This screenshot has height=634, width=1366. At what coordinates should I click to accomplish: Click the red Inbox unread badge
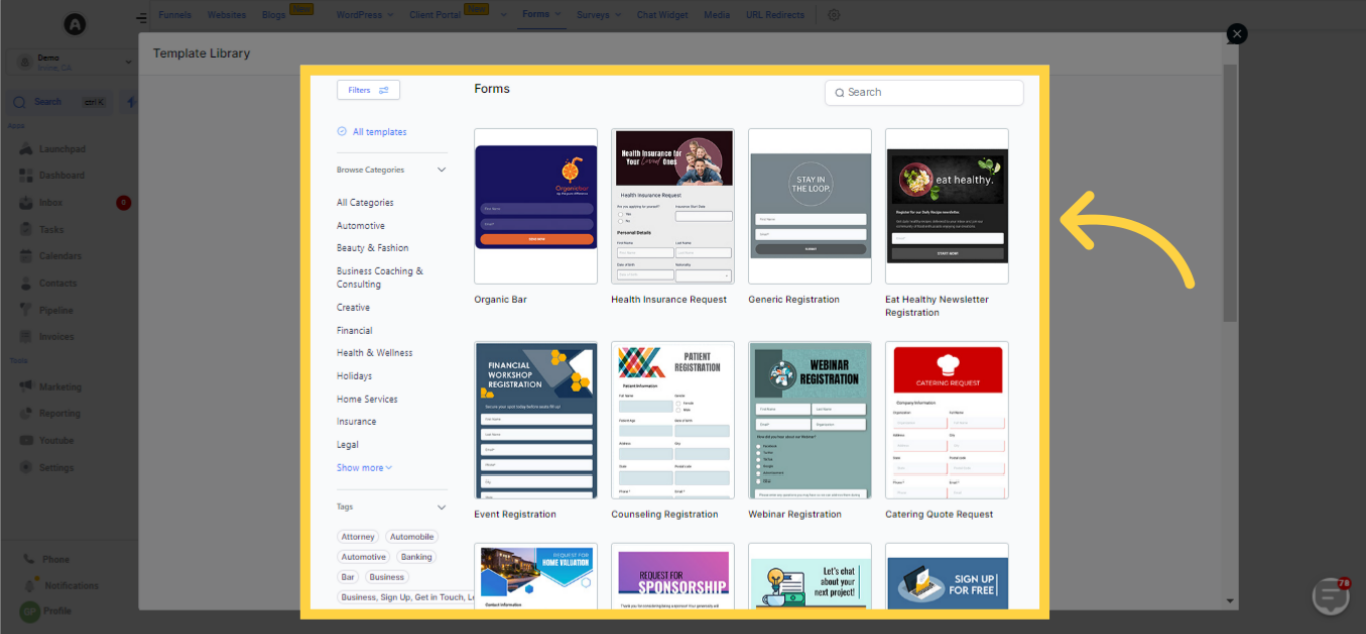(124, 203)
